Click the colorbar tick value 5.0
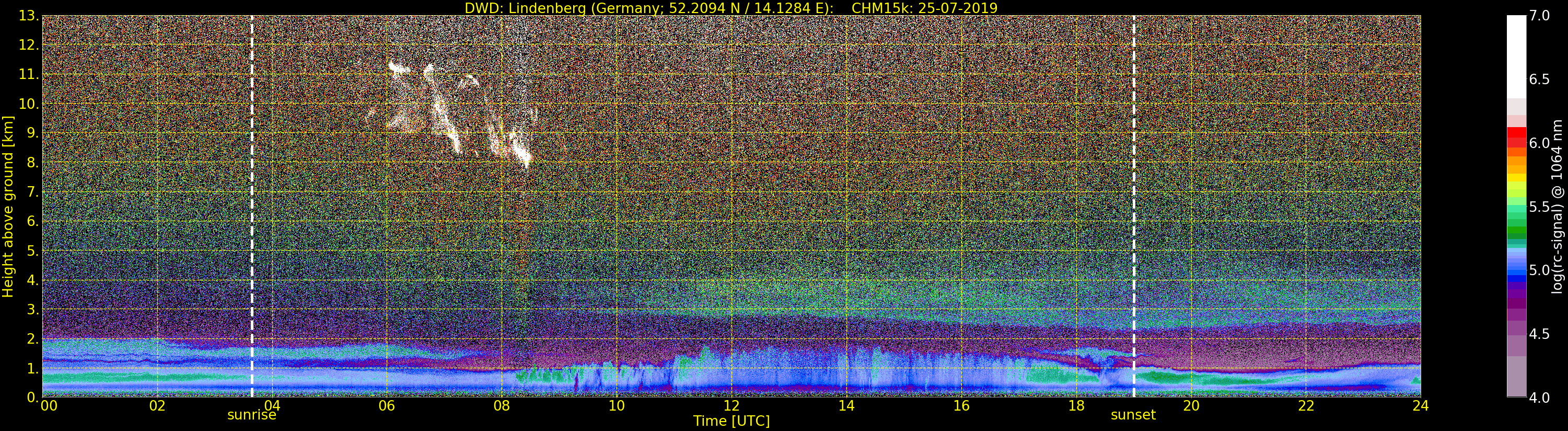The image size is (1568, 431). click(x=1539, y=270)
